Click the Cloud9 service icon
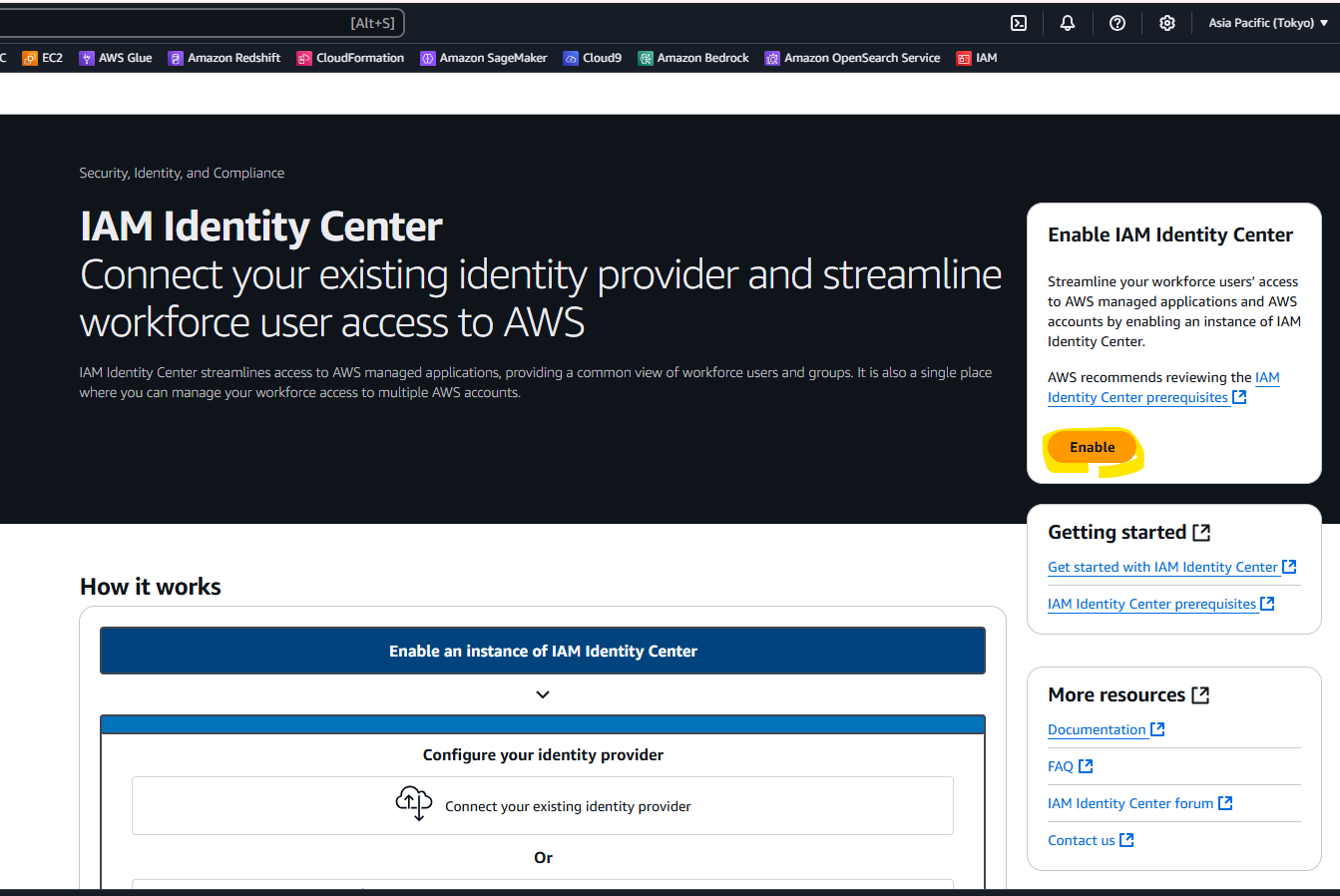The height and width of the screenshot is (896, 1340). click(x=571, y=58)
